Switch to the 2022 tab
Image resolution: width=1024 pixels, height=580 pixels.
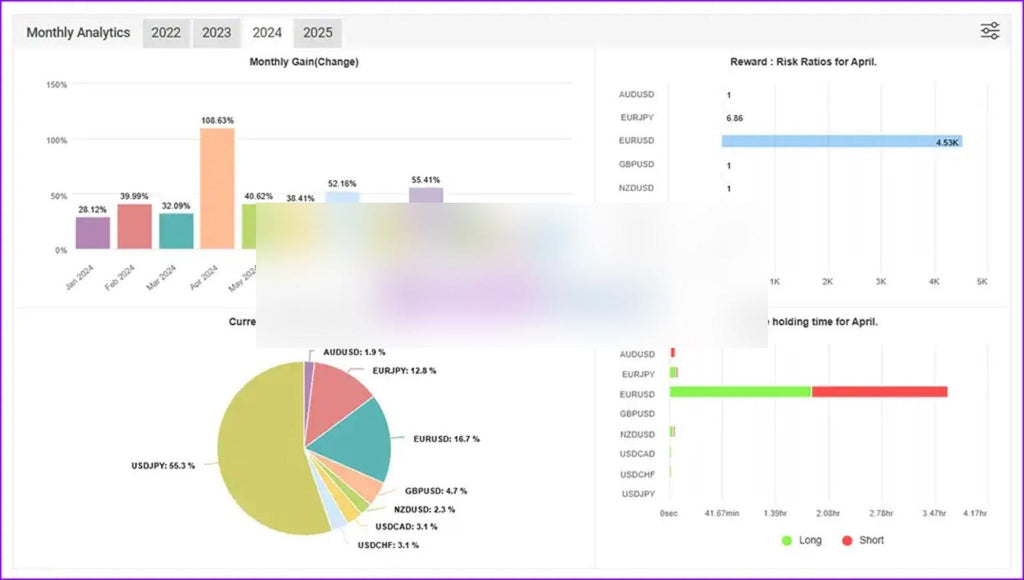[166, 33]
